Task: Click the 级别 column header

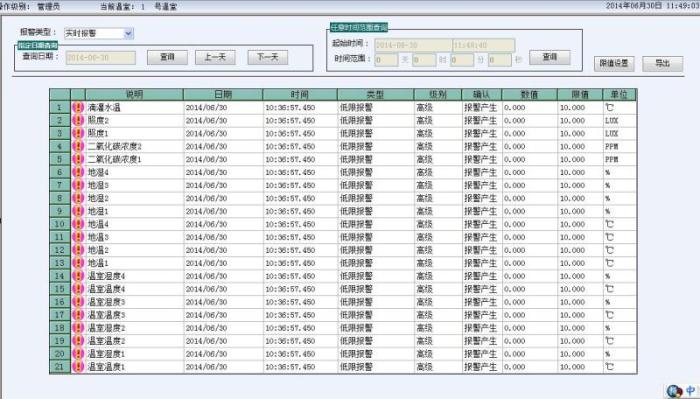Action: tap(438, 94)
